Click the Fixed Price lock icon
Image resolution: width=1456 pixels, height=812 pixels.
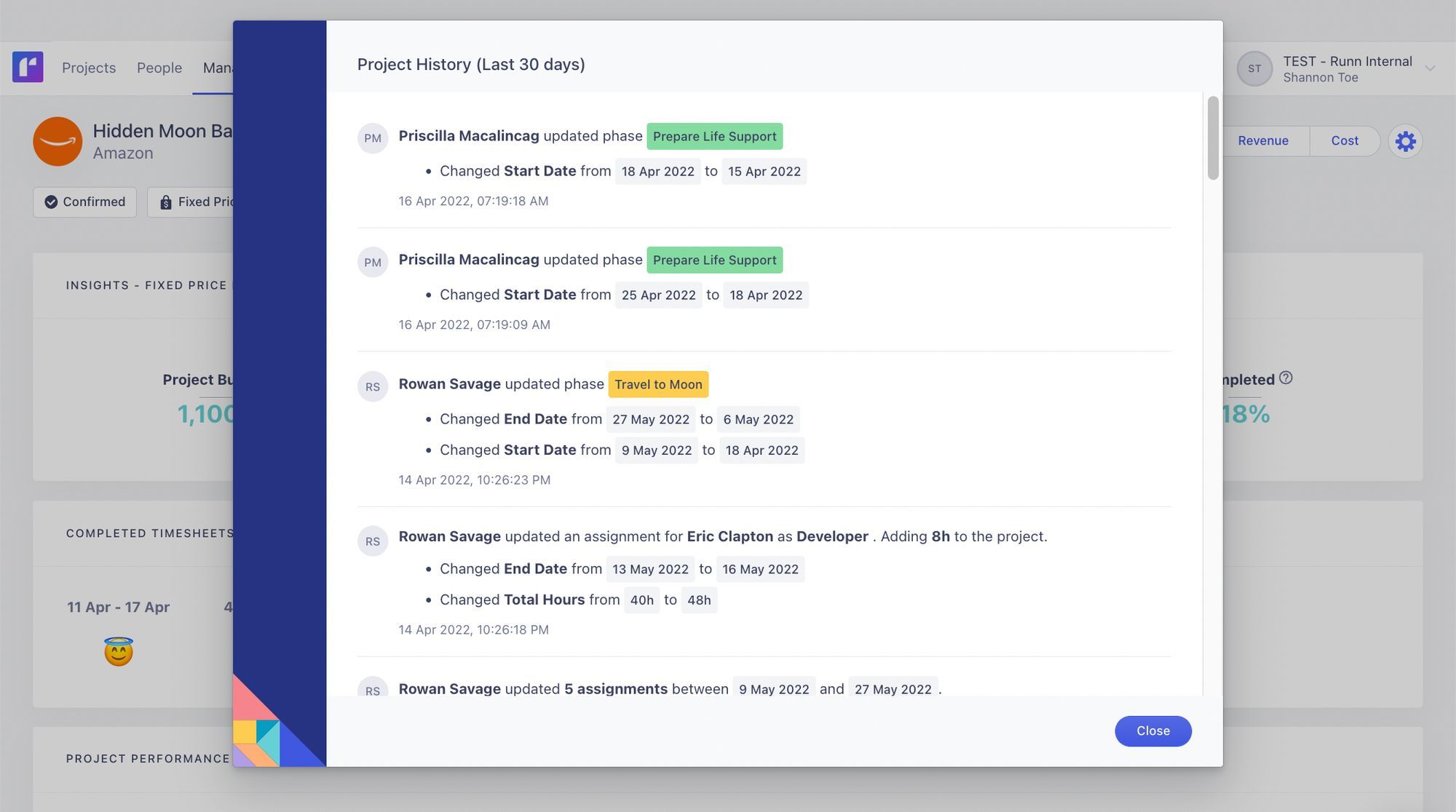(x=166, y=202)
